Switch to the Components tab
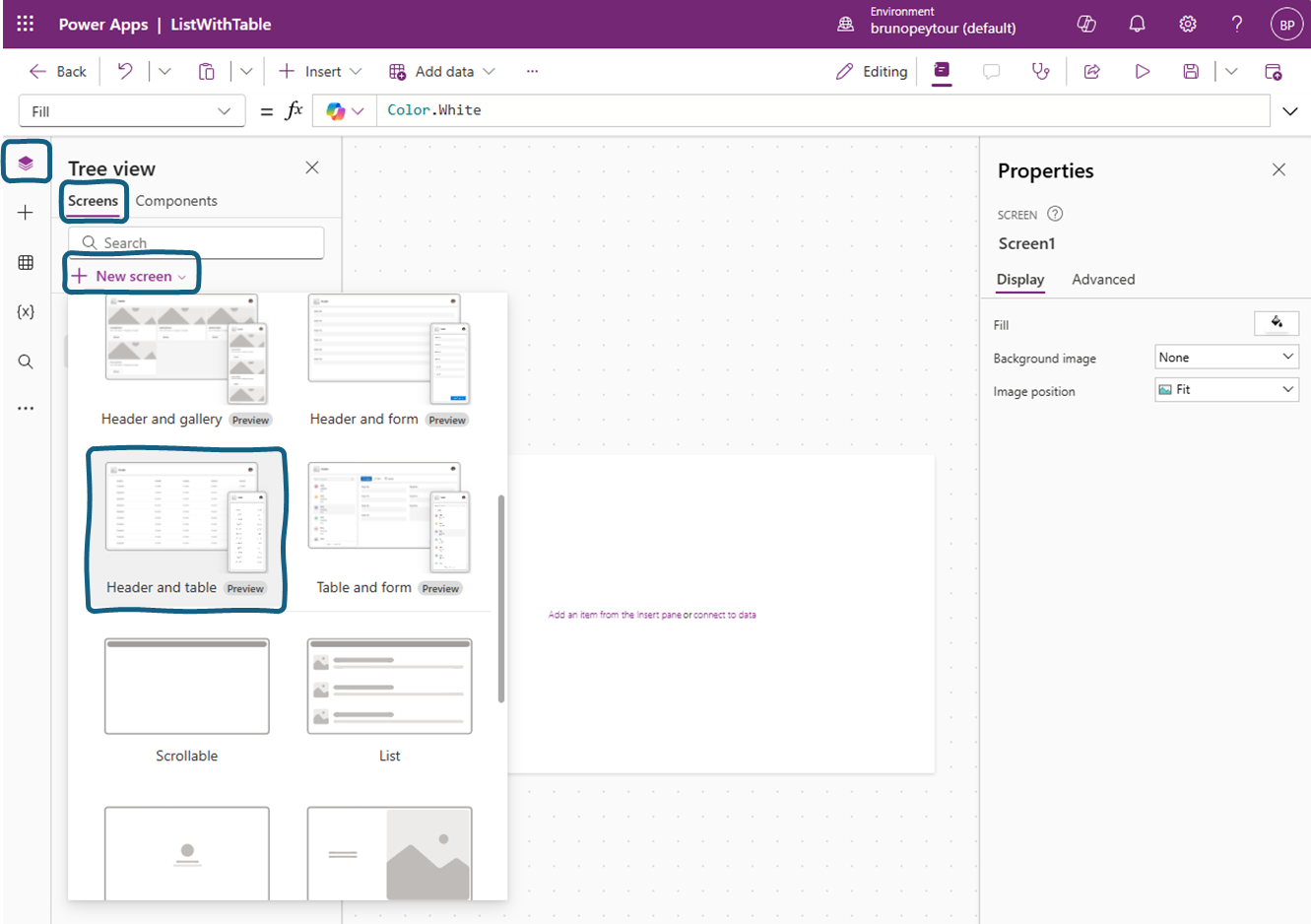 coord(176,201)
